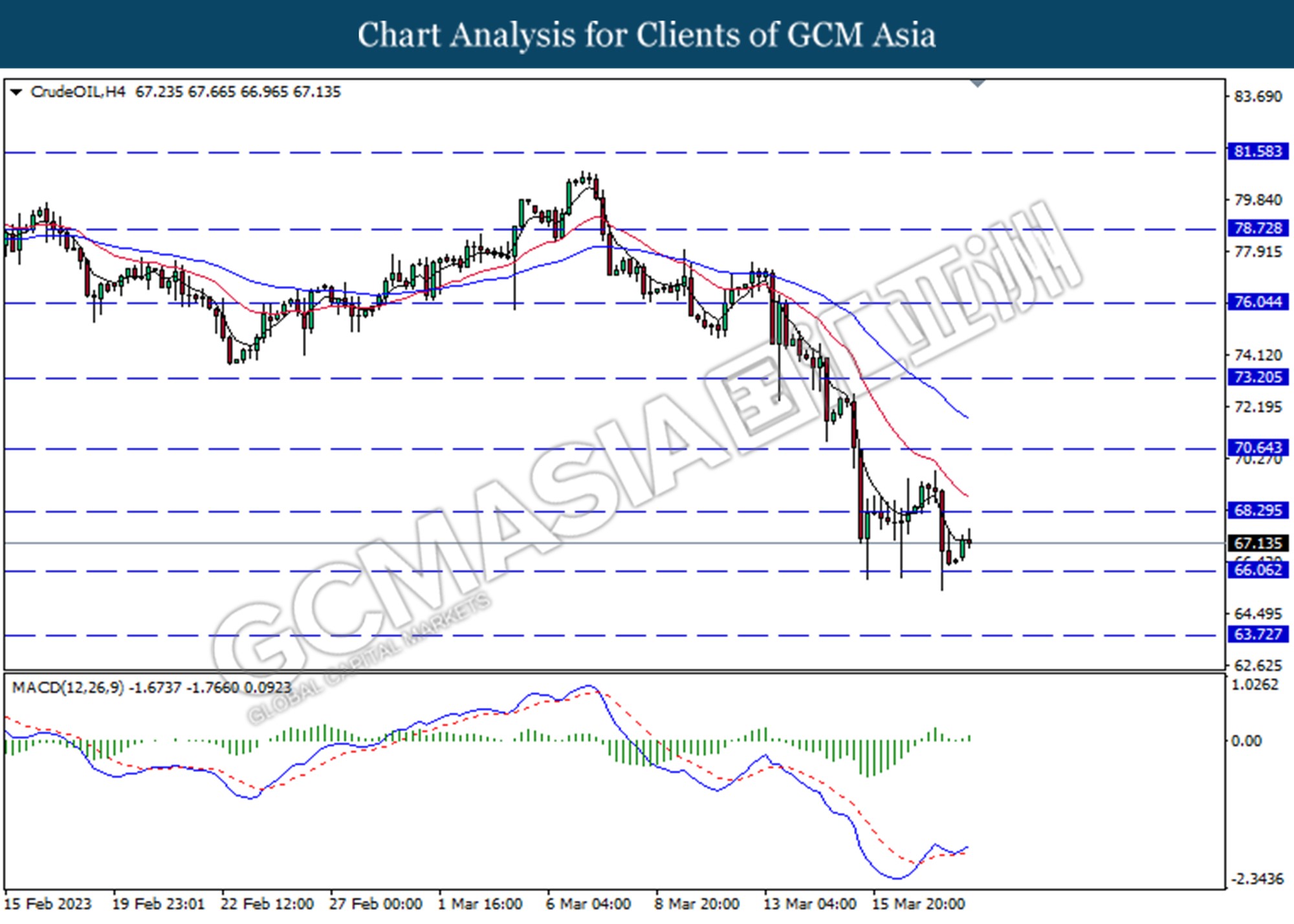This screenshot has width=1294, height=924.
Task: Click the 27 Feb 00:00 time label
Action: (x=375, y=905)
